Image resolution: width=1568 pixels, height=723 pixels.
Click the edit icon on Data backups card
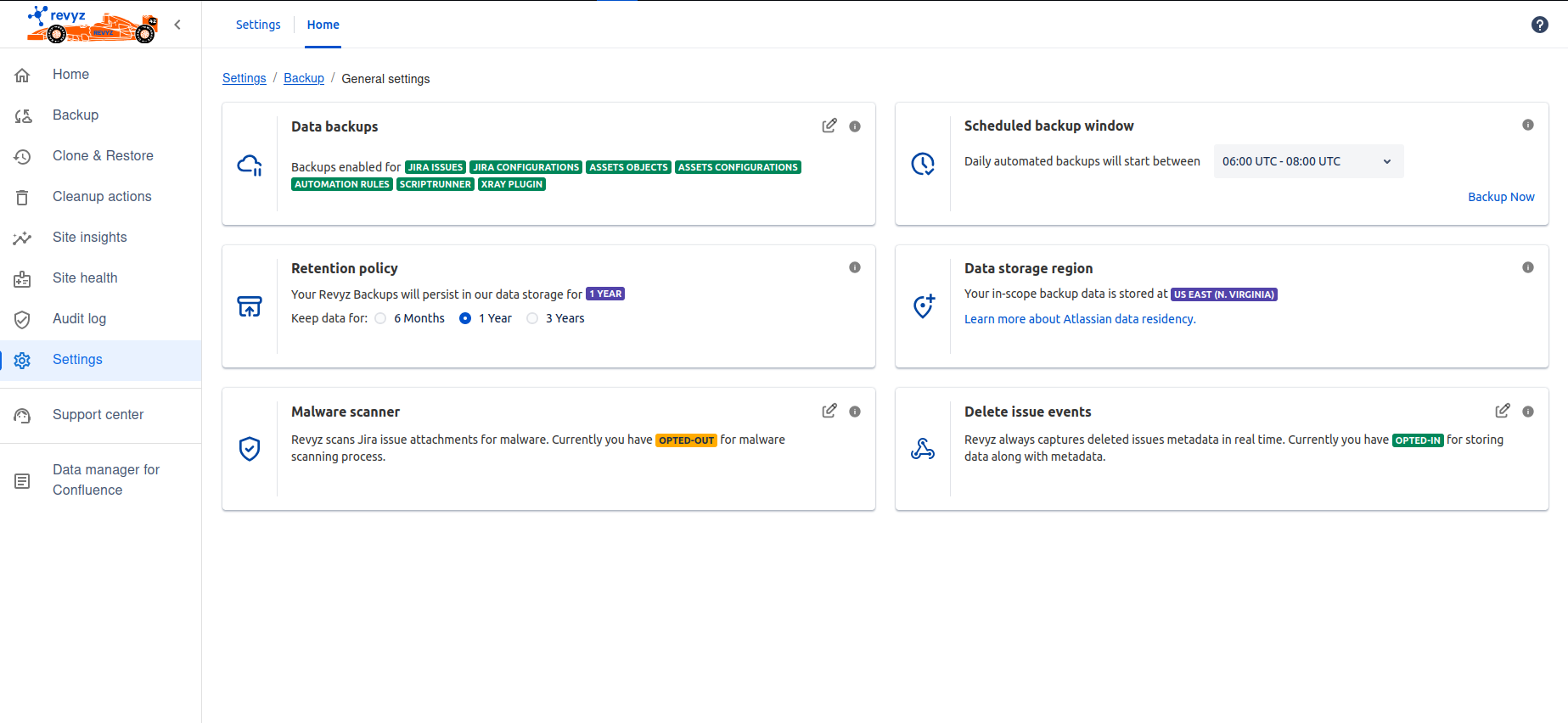click(829, 126)
